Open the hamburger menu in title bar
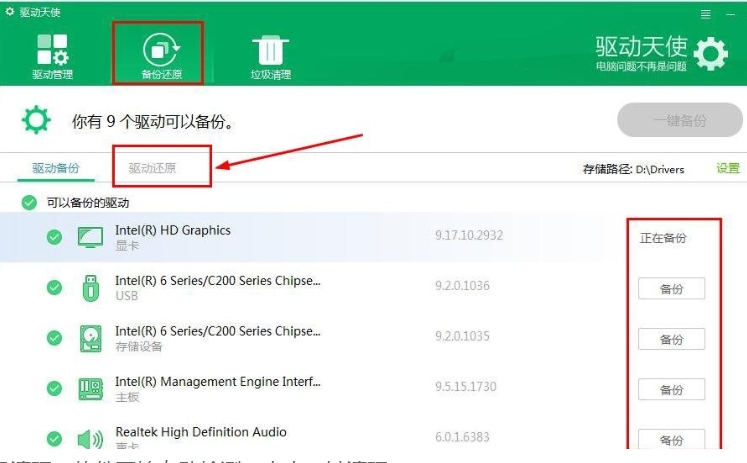The image size is (747, 463). point(706,14)
